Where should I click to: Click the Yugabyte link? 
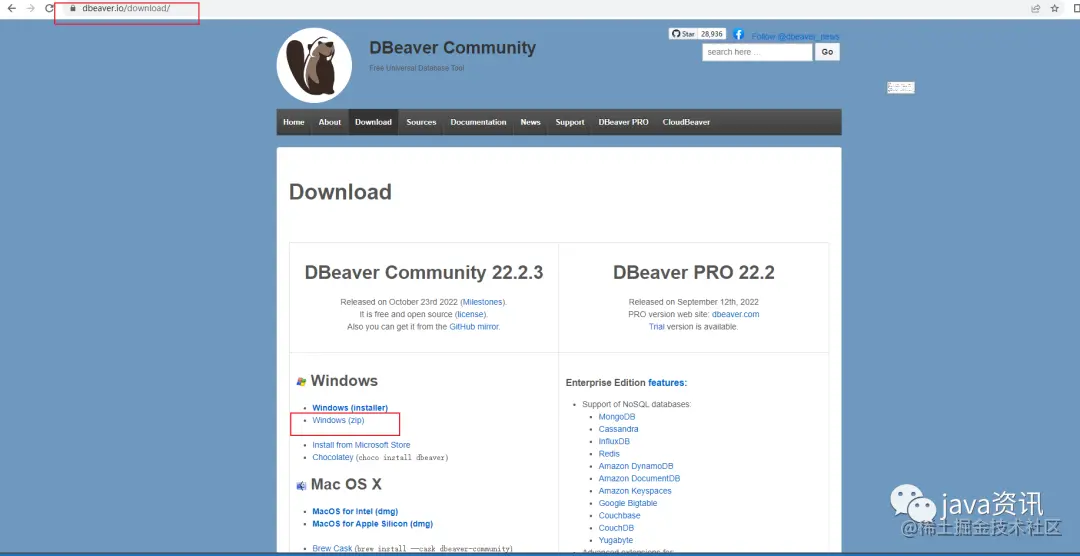pyautogui.click(x=616, y=540)
